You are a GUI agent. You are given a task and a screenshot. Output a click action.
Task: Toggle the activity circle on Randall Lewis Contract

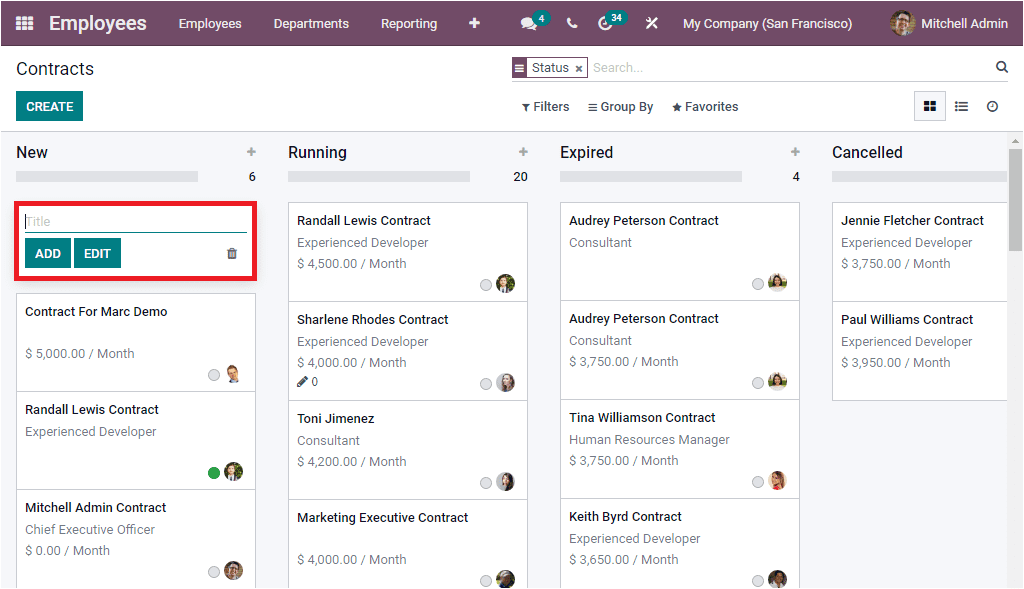213,473
